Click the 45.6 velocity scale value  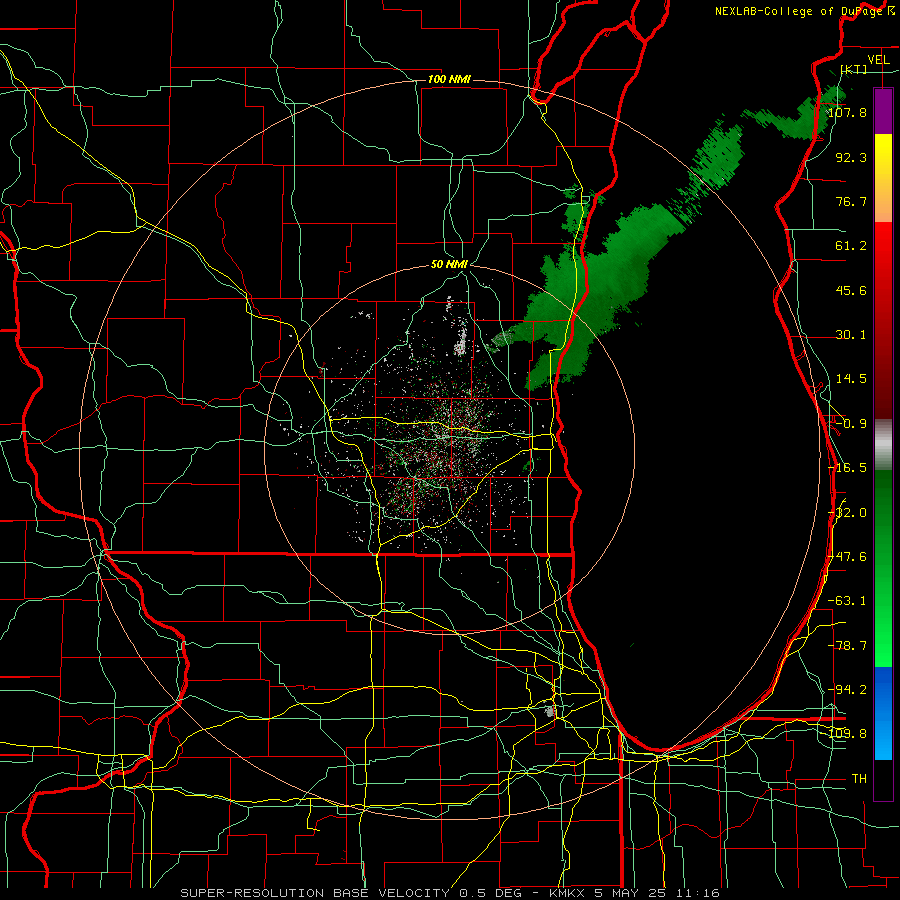[x=851, y=290]
